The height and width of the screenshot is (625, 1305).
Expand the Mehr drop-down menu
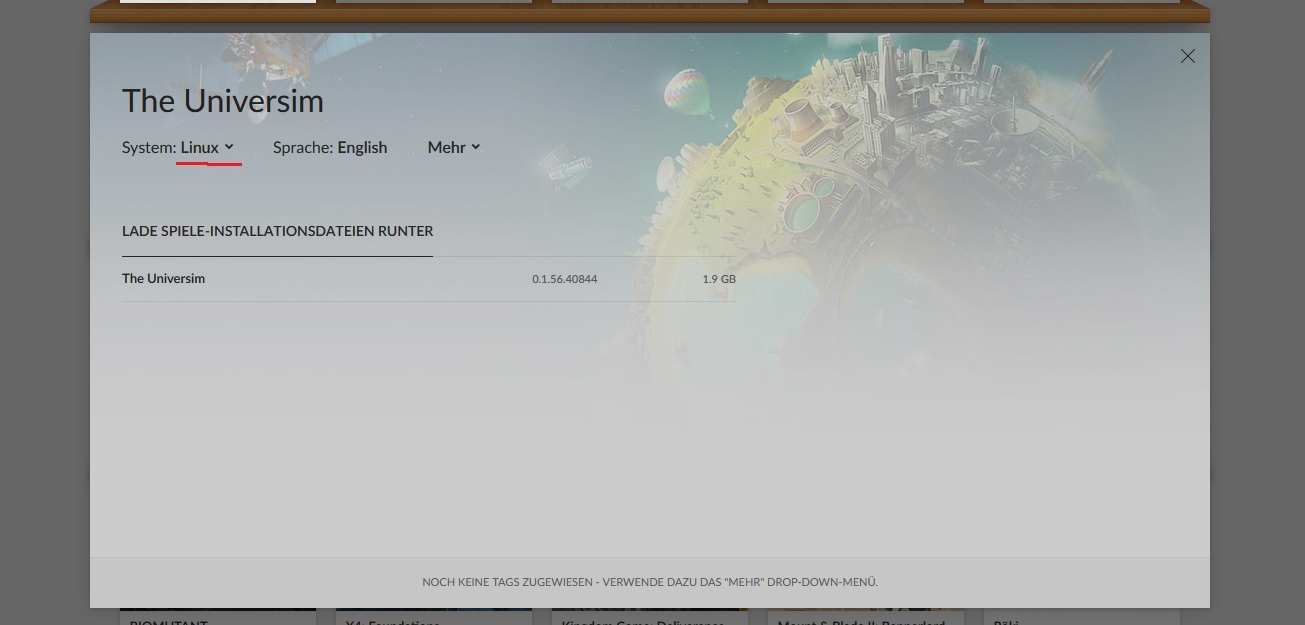(x=454, y=147)
